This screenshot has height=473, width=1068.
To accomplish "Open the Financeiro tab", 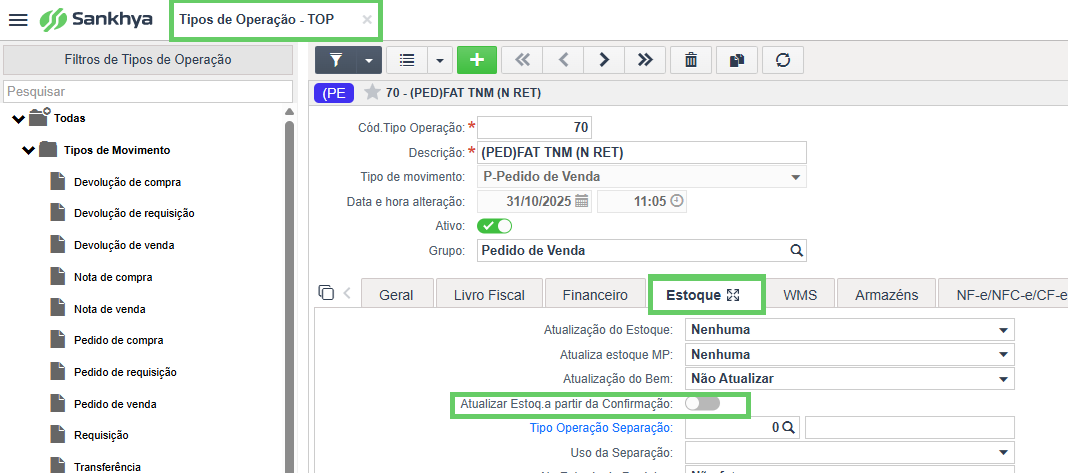I will 595,295.
